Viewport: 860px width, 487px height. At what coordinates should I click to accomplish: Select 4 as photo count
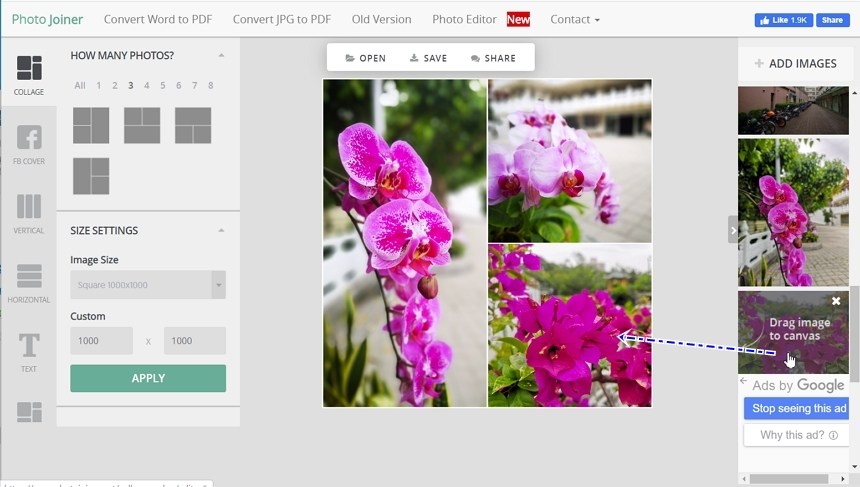tap(147, 86)
